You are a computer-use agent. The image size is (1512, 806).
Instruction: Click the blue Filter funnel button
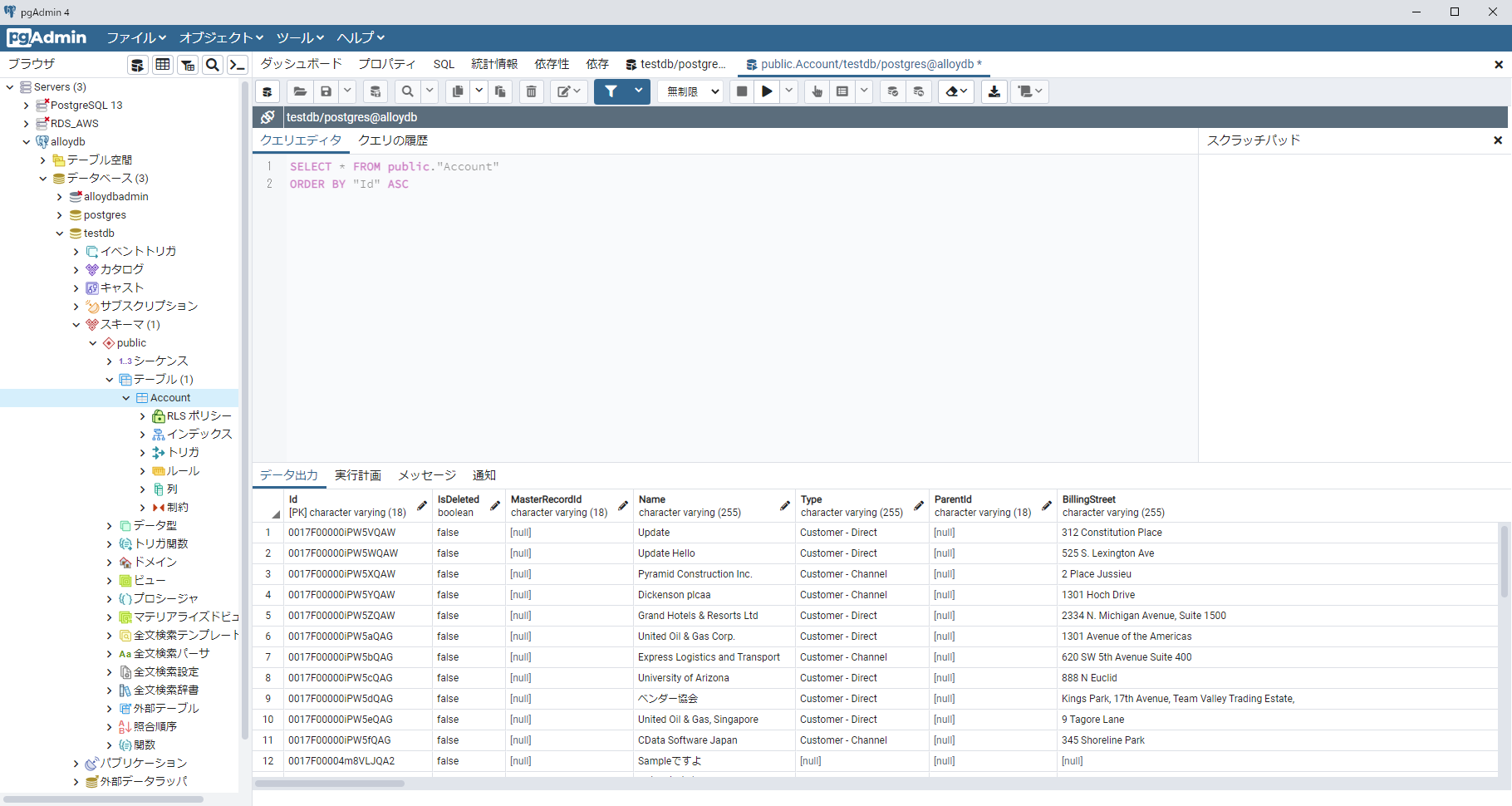611,91
